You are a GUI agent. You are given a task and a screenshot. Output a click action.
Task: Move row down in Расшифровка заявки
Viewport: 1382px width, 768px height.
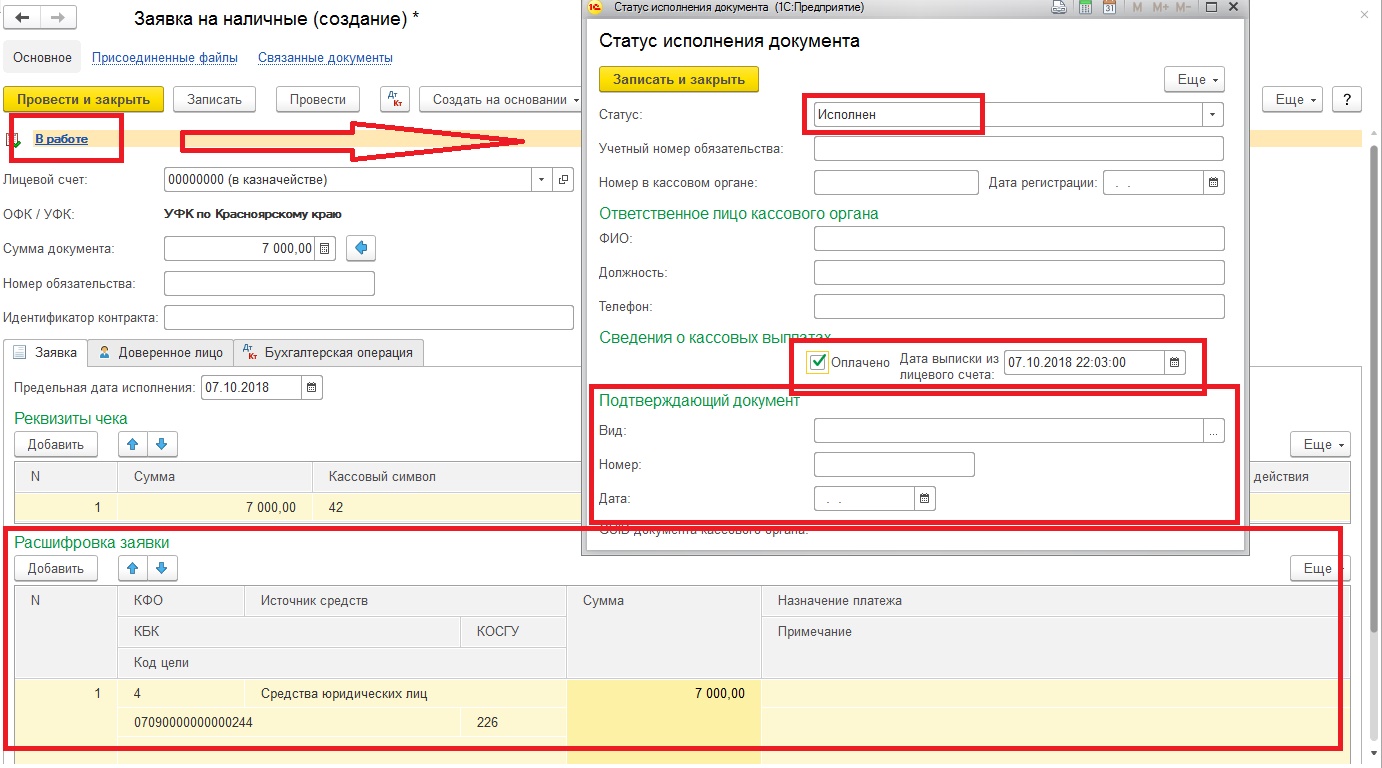pos(163,568)
